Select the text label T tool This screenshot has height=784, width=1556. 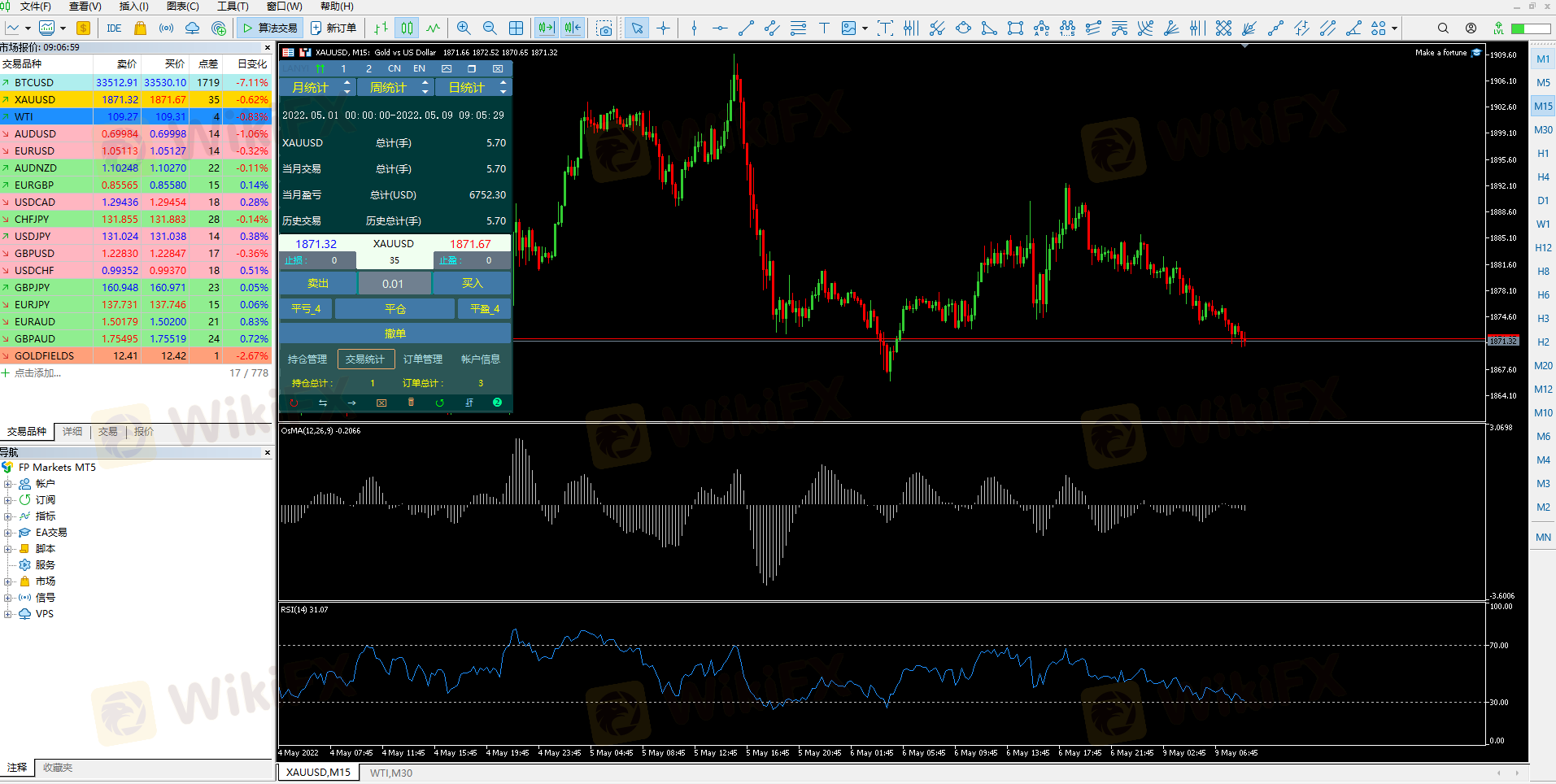click(824, 28)
